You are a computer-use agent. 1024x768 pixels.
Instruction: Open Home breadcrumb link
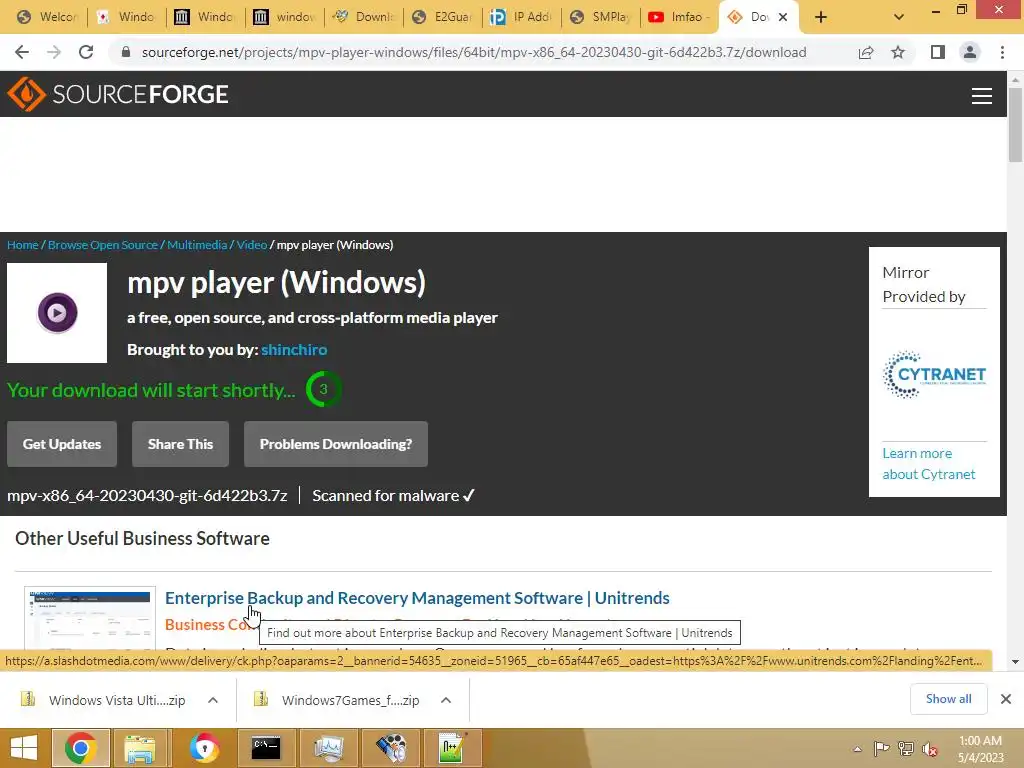[23, 245]
